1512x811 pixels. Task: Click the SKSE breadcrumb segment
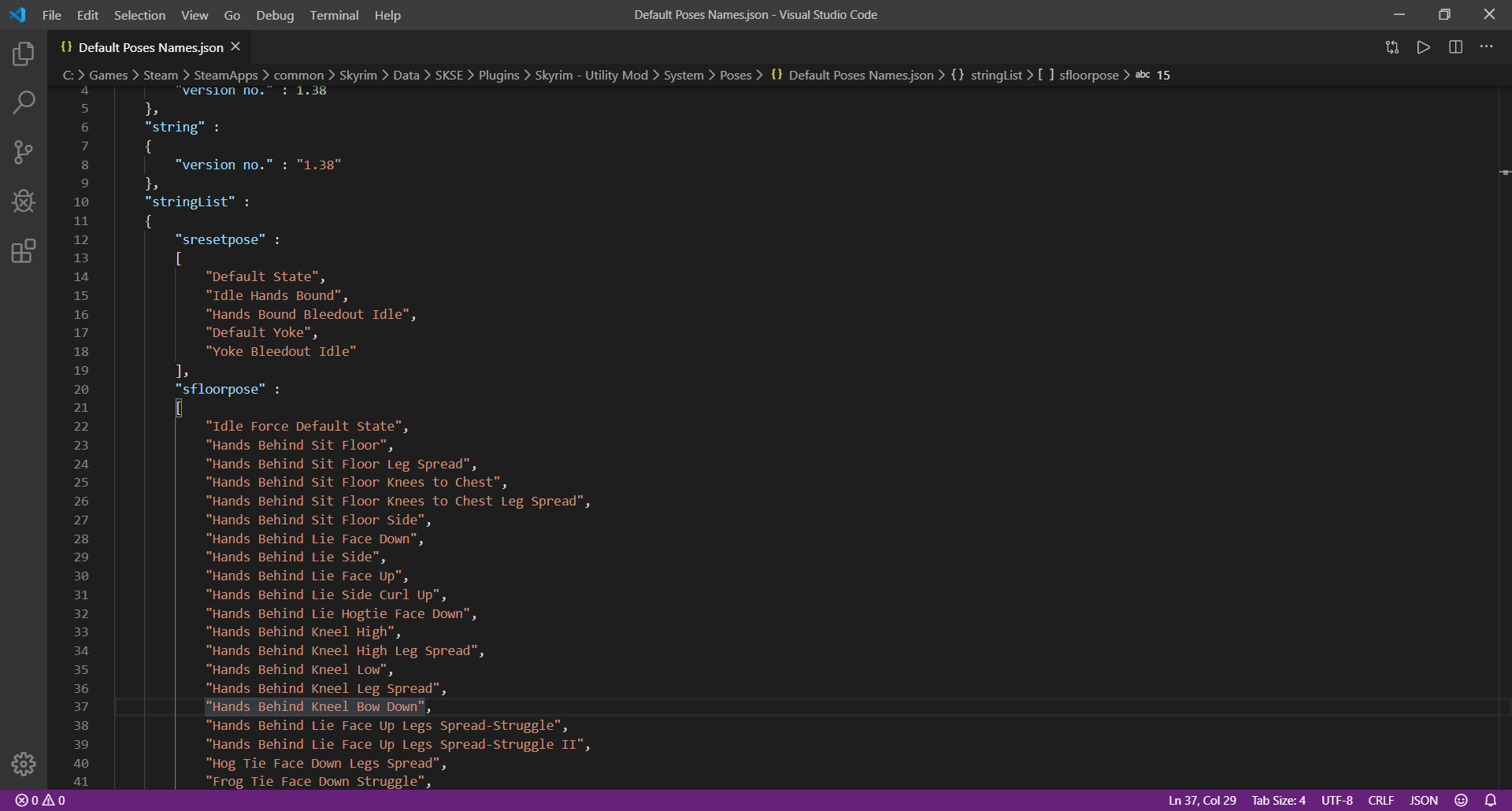[449, 75]
